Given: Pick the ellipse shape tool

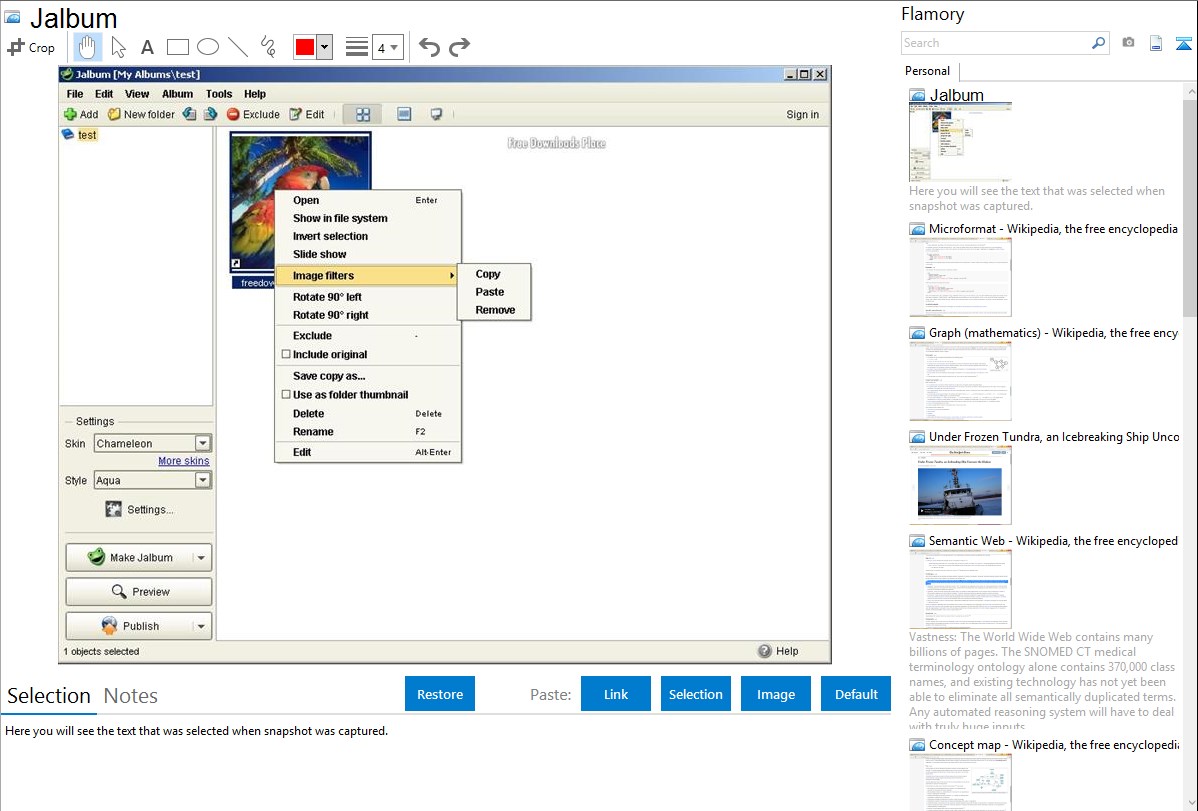Looking at the screenshot, I should click(208, 47).
